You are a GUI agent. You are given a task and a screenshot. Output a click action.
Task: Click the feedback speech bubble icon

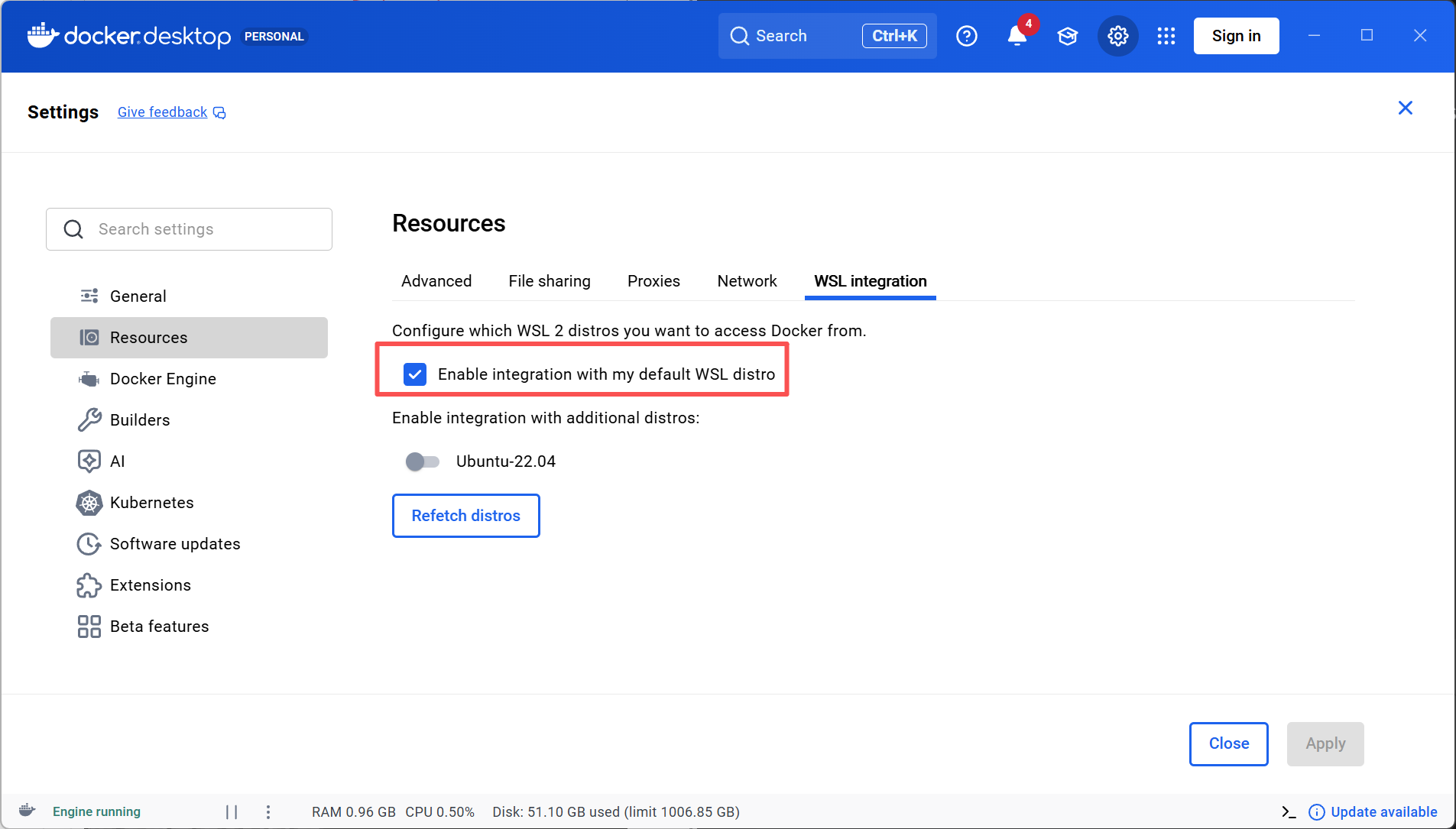click(219, 113)
